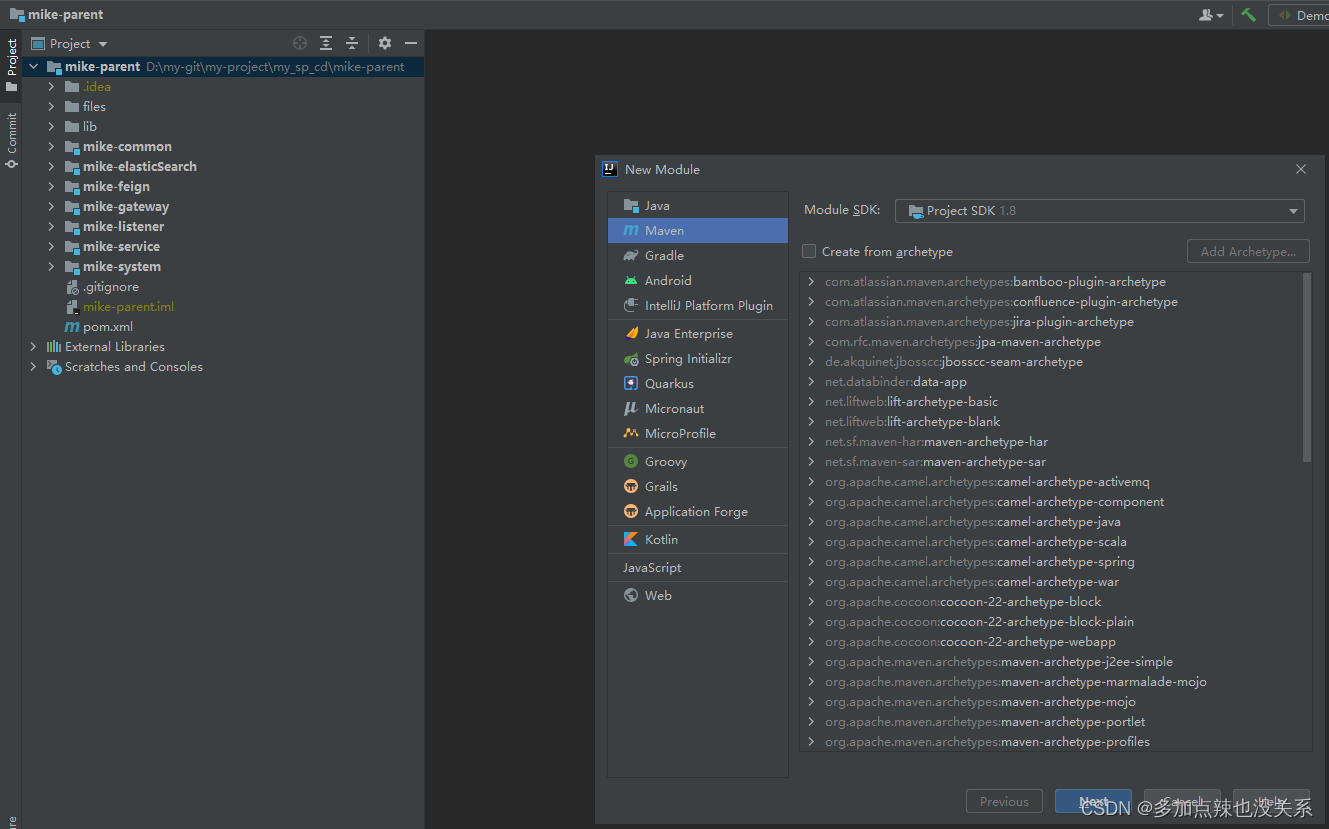The height and width of the screenshot is (829, 1329).
Task: Expand the jpa-maven-archetype entry
Action: tap(811, 341)
